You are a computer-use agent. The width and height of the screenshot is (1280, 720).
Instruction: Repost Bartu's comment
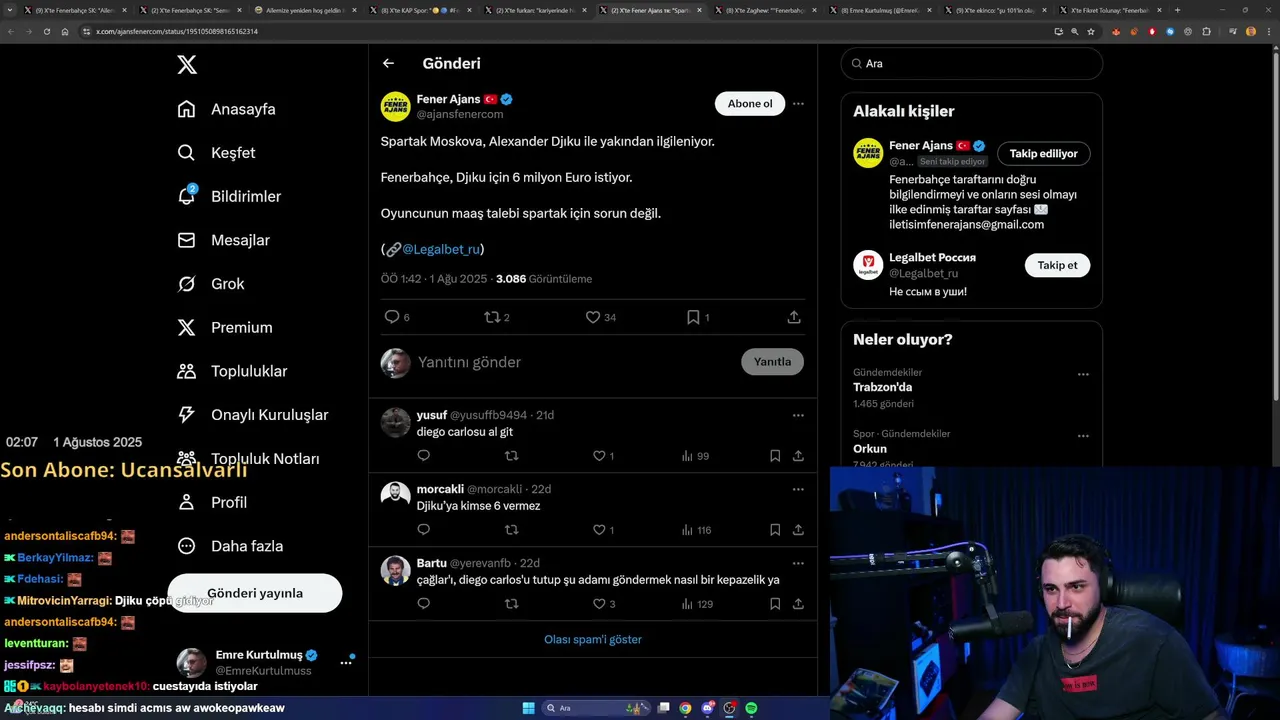(x=512, y=604)
